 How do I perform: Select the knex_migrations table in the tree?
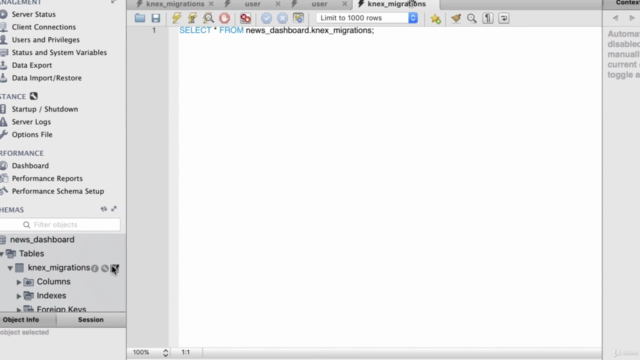[59, 268]
